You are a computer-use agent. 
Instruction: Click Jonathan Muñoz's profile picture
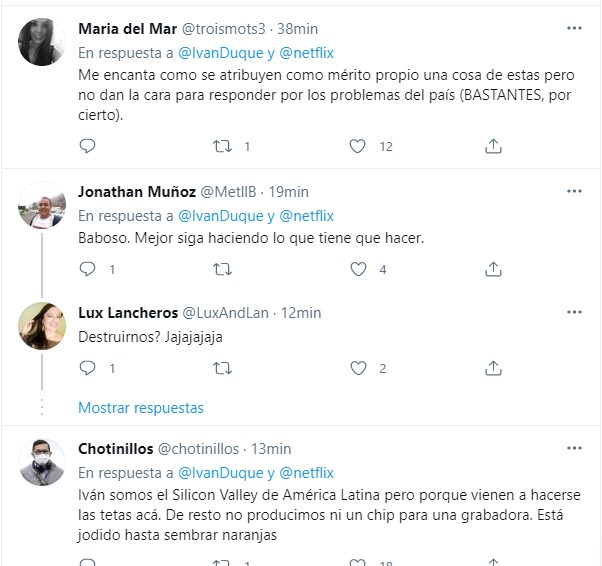[x=43, y=206]
